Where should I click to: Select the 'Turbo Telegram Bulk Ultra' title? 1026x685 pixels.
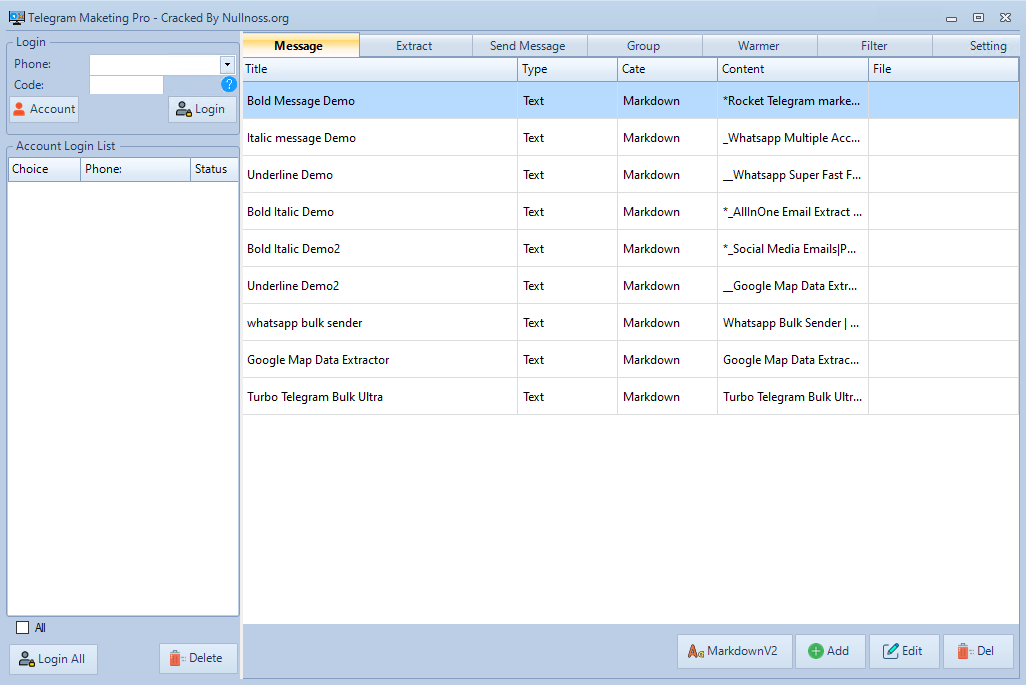click(315, 396)
